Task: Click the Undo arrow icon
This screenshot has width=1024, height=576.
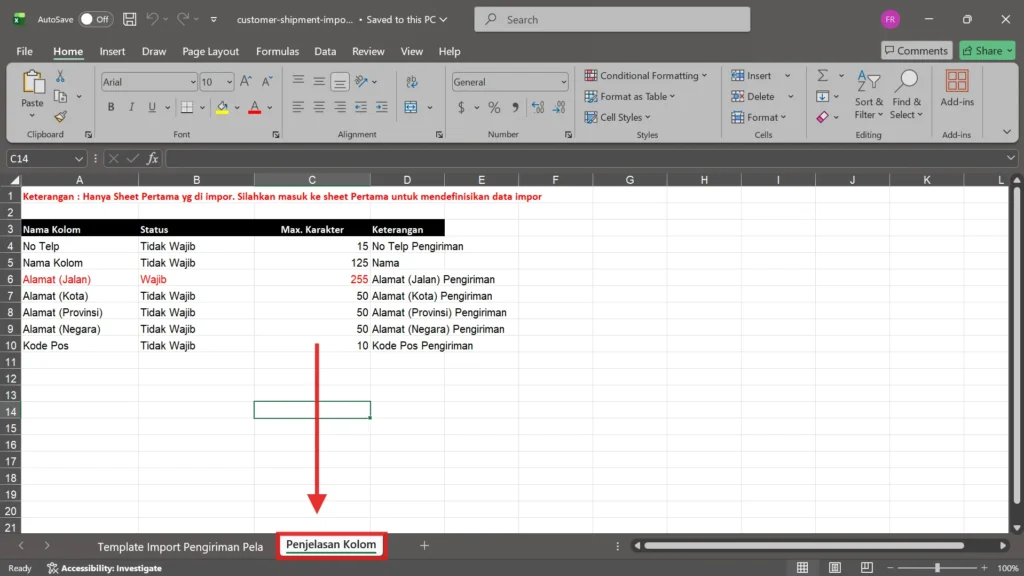Action: point(152,20)
